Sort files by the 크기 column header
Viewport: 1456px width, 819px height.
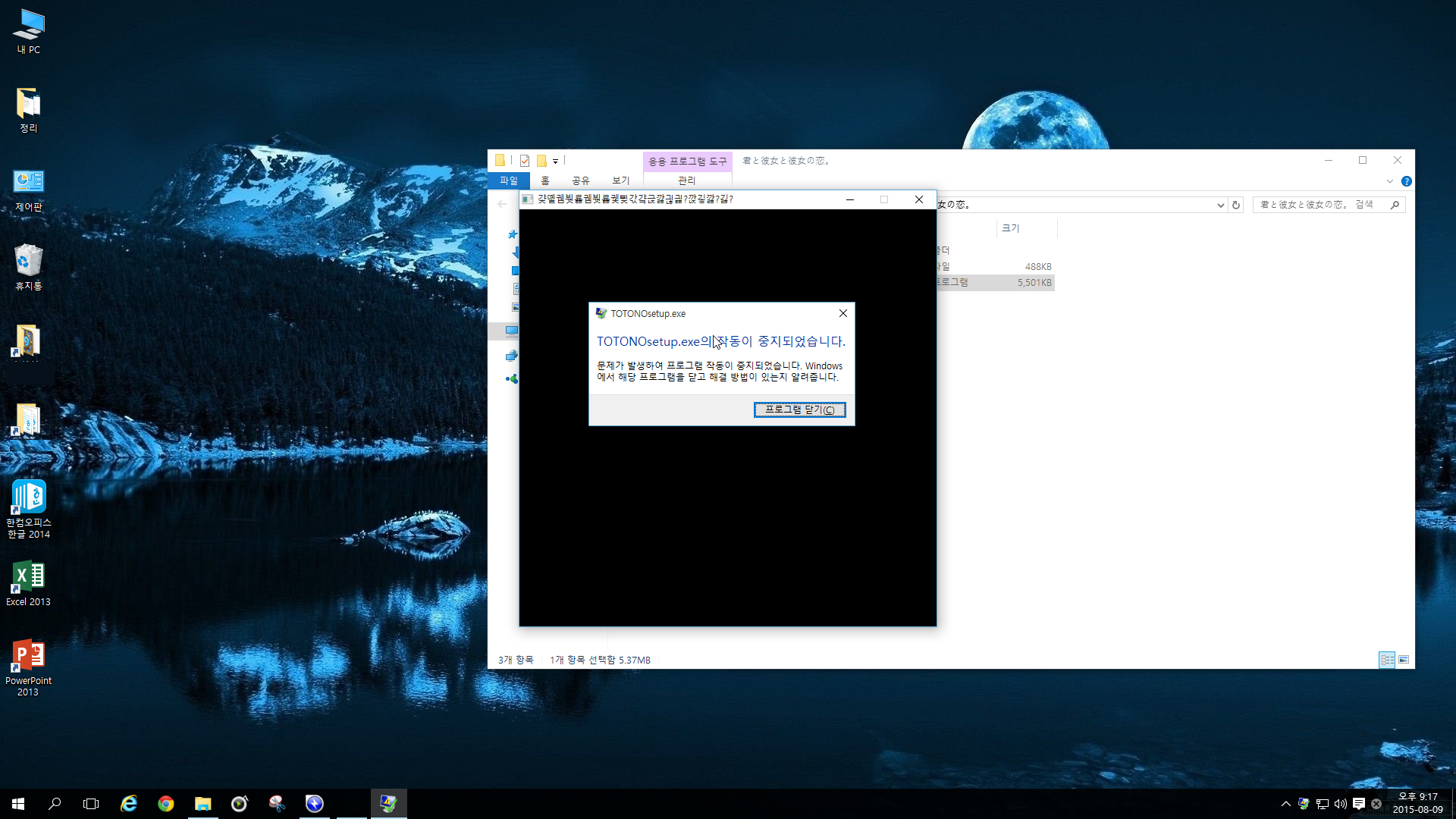click(x=1011, y=228)
